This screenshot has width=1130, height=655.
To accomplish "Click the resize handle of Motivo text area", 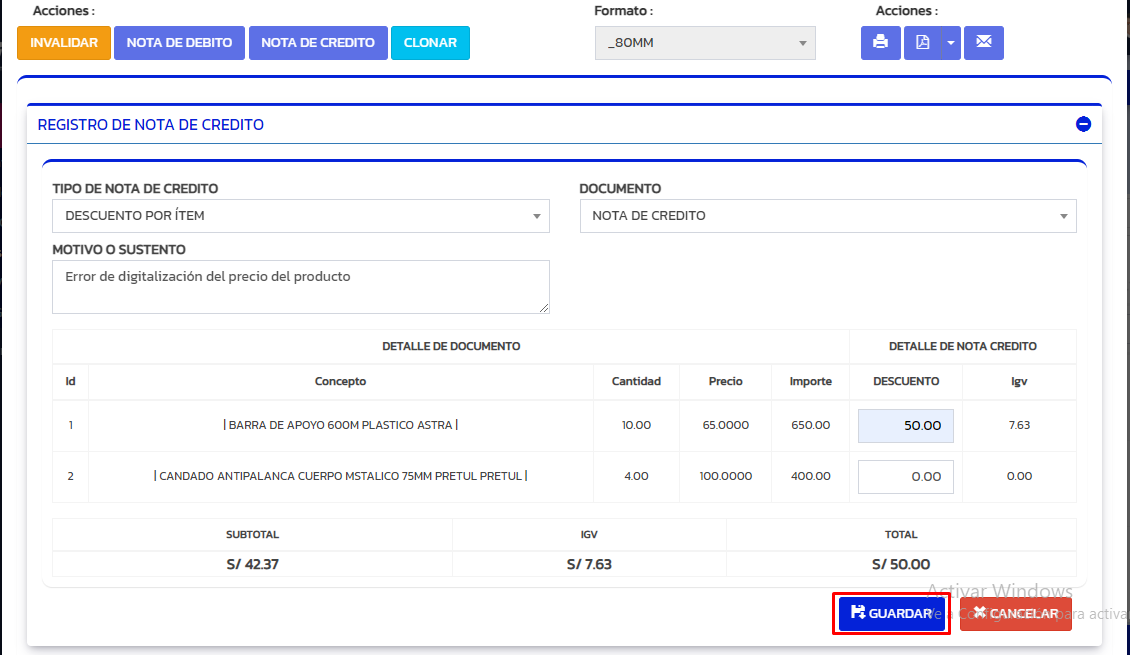I will (544, 308).
